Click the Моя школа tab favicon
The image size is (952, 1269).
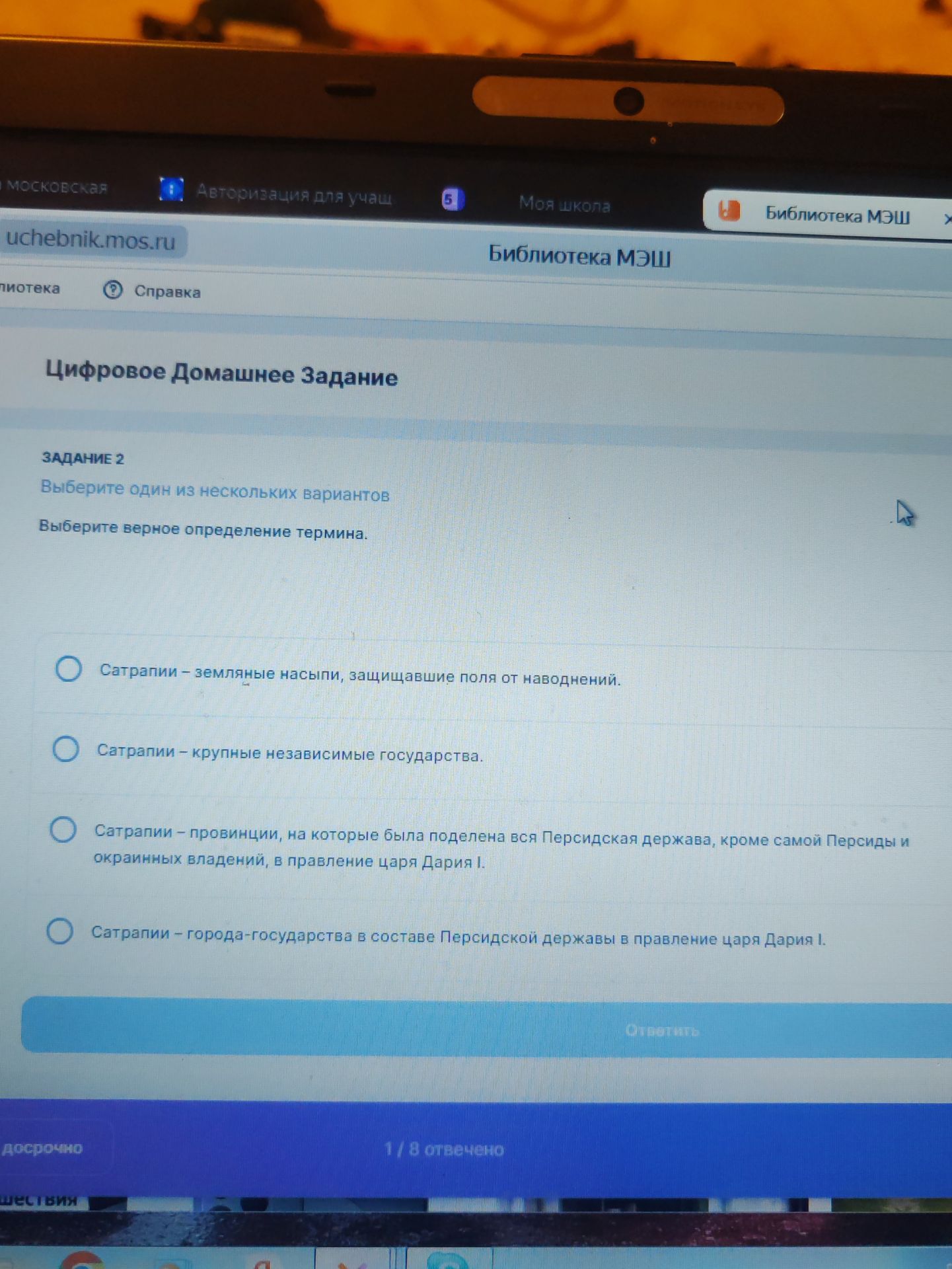pyautogui.click(x=452, y=199)
